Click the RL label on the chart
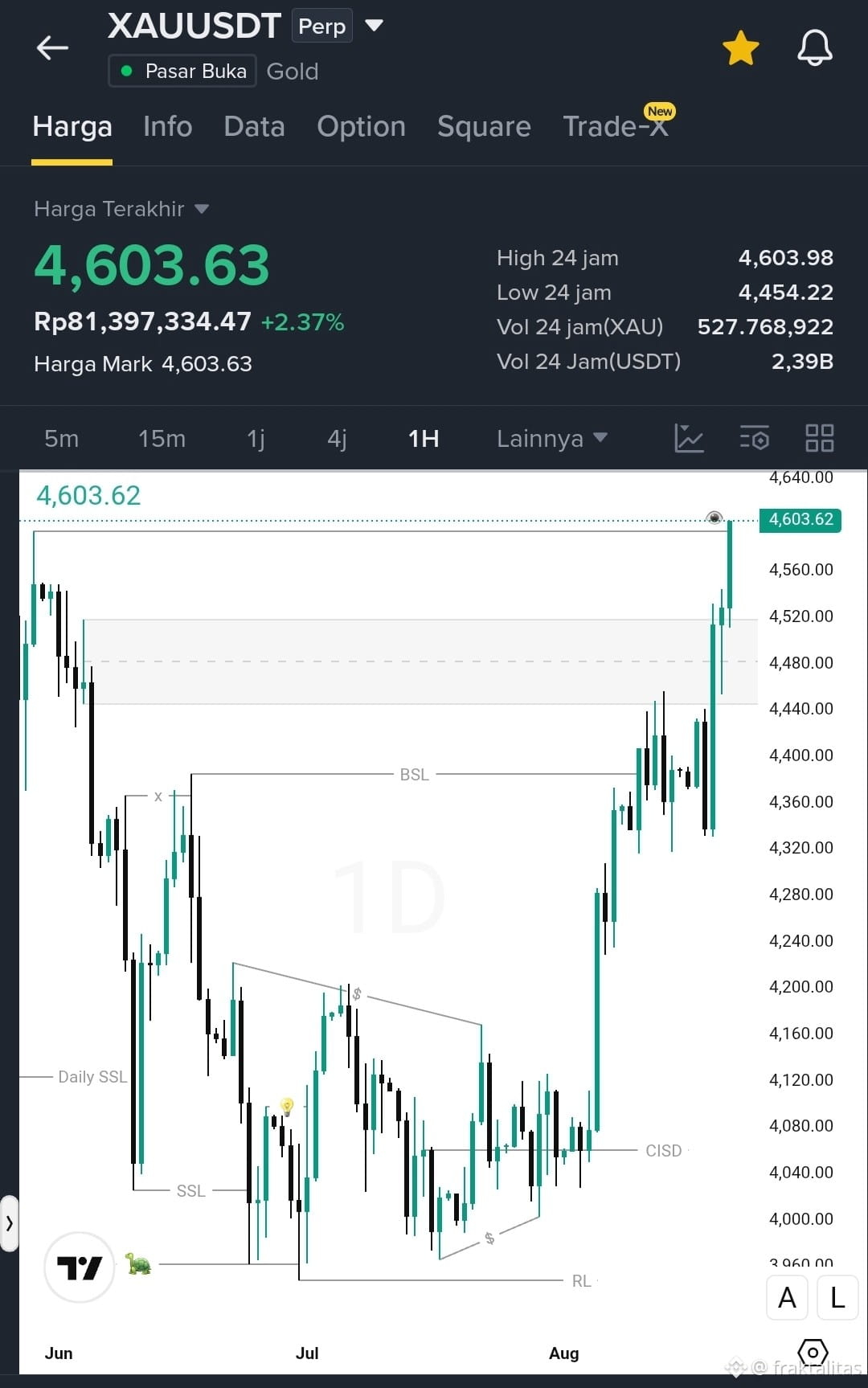This screenshot has width=868, height=1388. click(582, 1281)
